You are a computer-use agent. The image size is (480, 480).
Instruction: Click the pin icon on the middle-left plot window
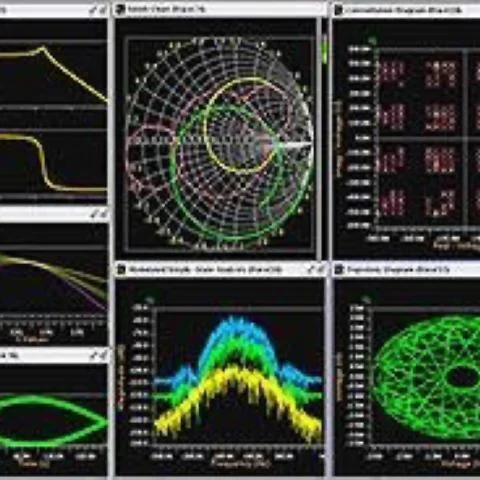(x=94, y=214)
